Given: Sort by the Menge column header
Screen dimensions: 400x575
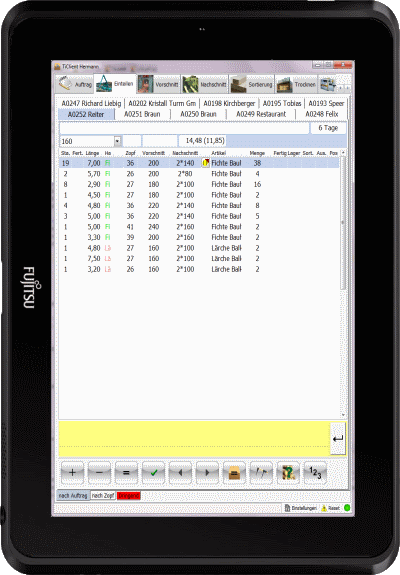Looking at the screenshot, I should coord(257,153).
